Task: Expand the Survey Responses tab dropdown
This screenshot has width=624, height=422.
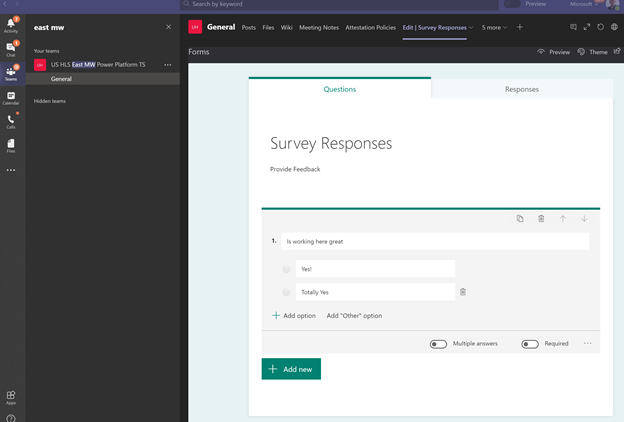Action: point(471,27)
